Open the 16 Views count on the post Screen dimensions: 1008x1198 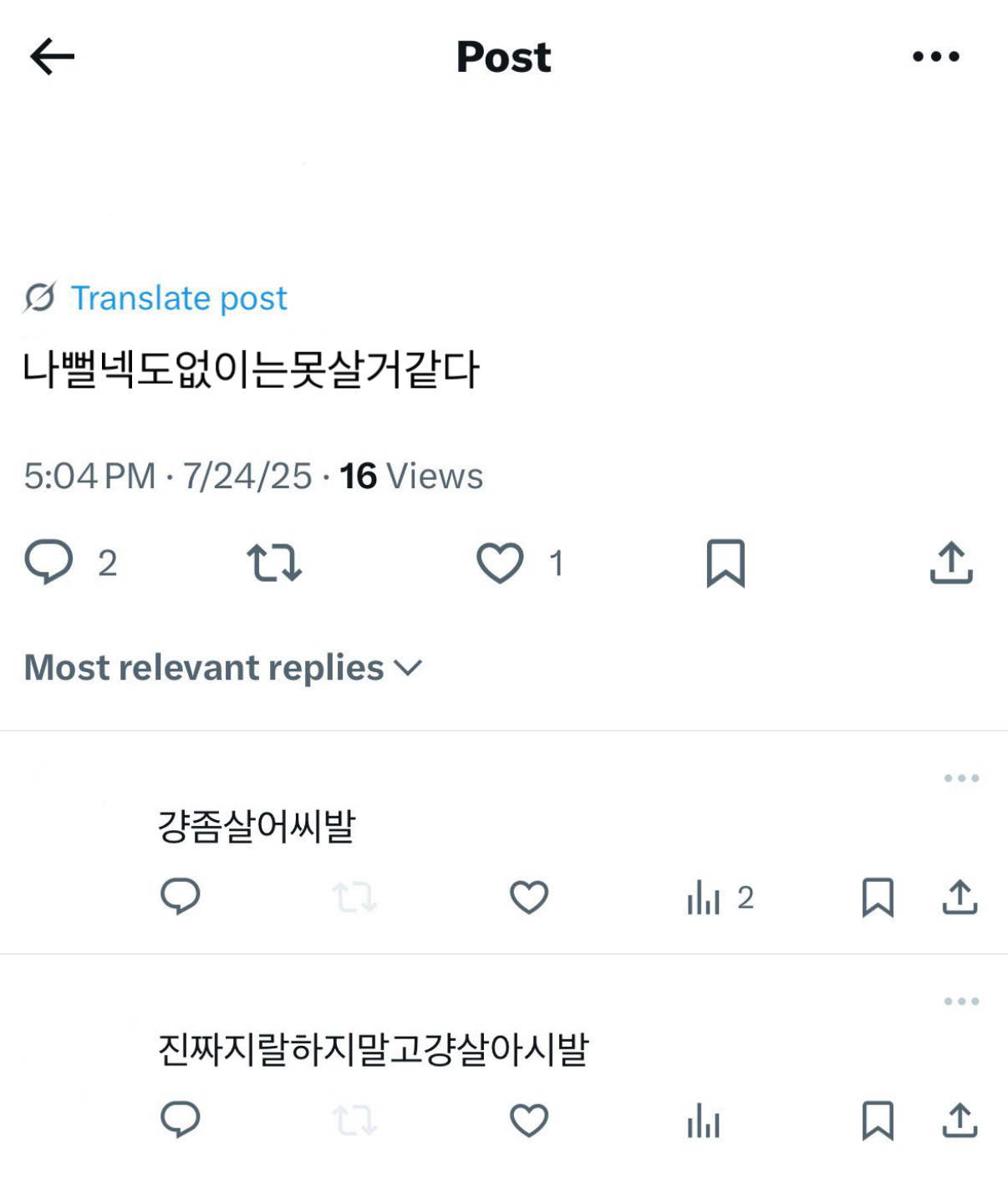coord(411,477)
